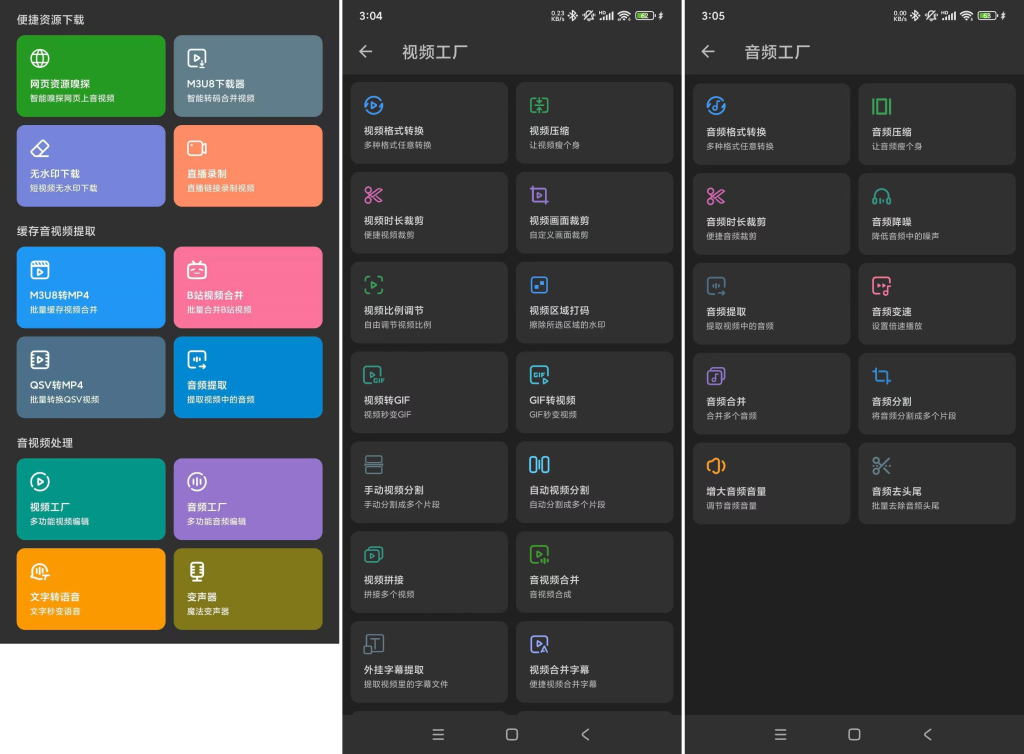Open the 音频格式转换 icon
Screen dimensions: 1024x754
tap(716, 106)
